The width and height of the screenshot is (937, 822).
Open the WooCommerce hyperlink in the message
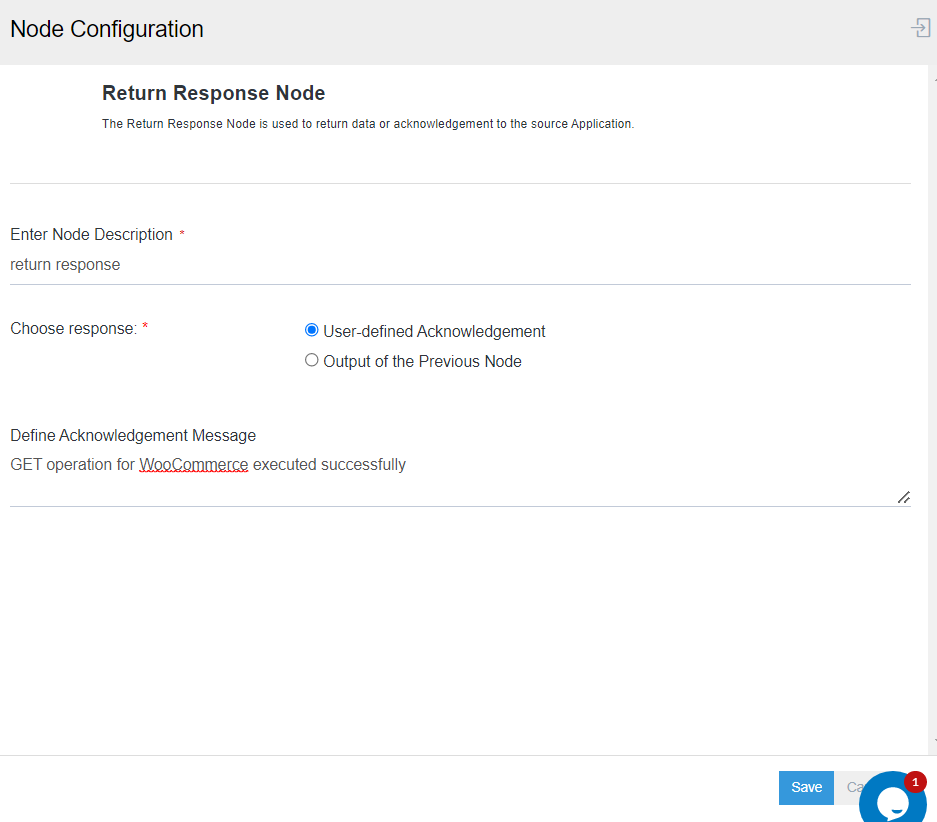[x=193, y=464]
